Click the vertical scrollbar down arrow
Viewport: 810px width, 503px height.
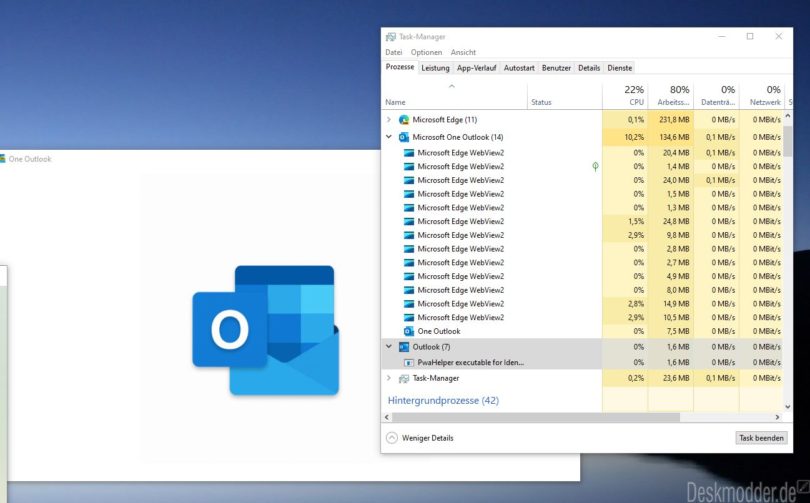[x=788, y=407]
